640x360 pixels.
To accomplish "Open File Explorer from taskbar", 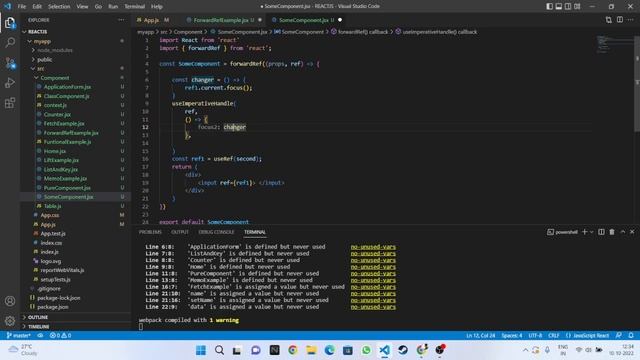I will [x=311, y=350].
